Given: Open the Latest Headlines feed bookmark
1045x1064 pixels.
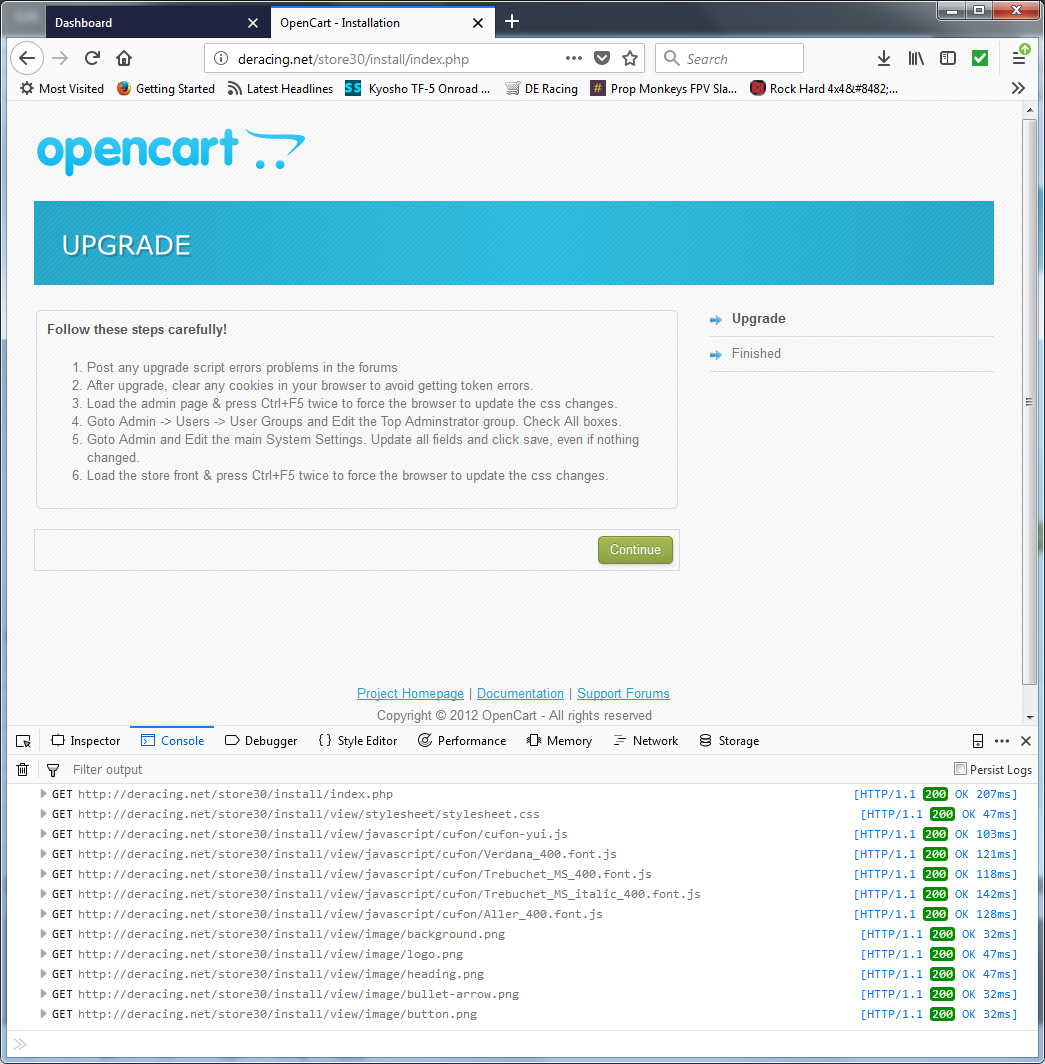Looking at the screenshot, I should tap(280, 89).
